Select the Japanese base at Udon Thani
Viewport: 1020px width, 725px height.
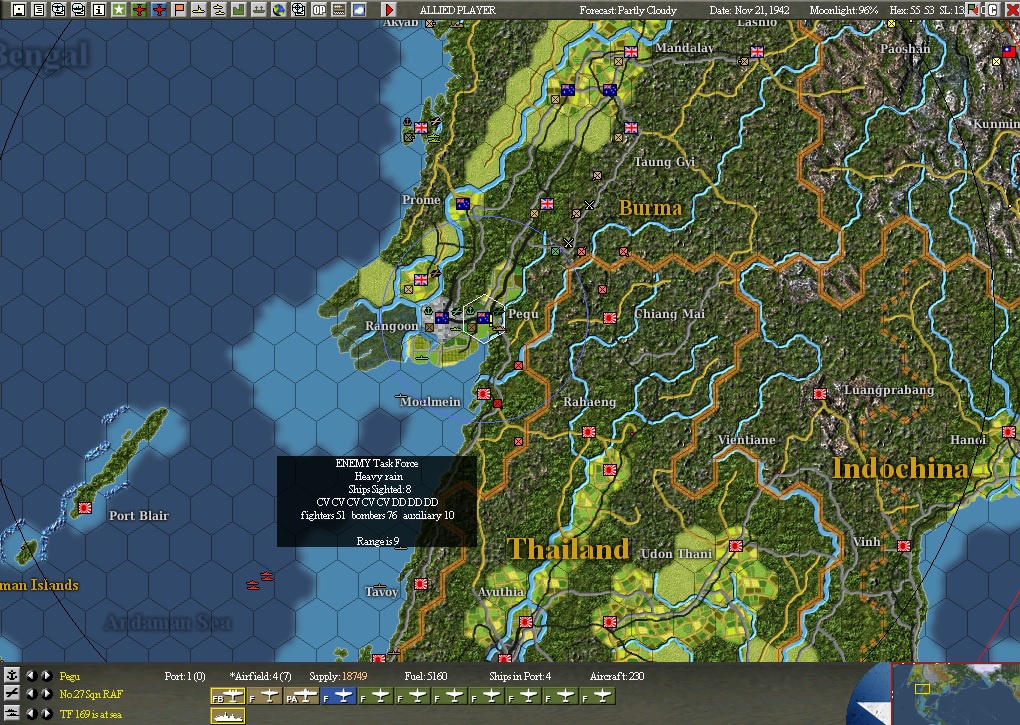[736, 546]
